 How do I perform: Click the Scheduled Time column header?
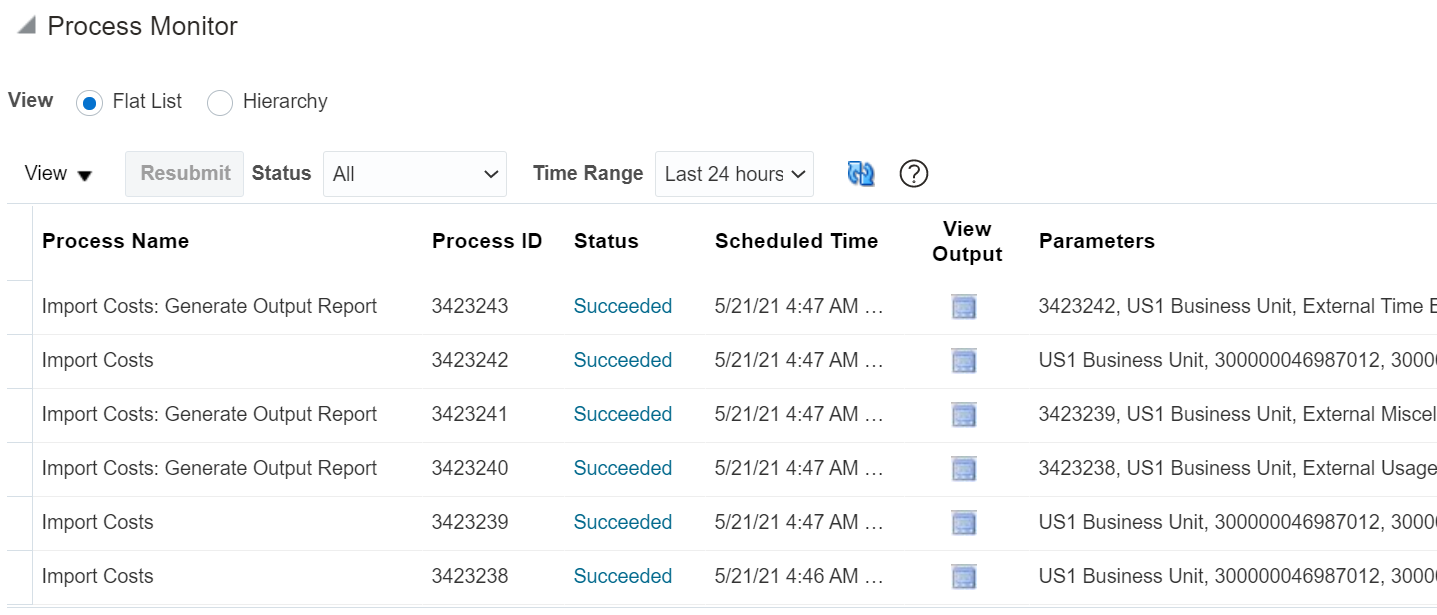click(796, 241)
